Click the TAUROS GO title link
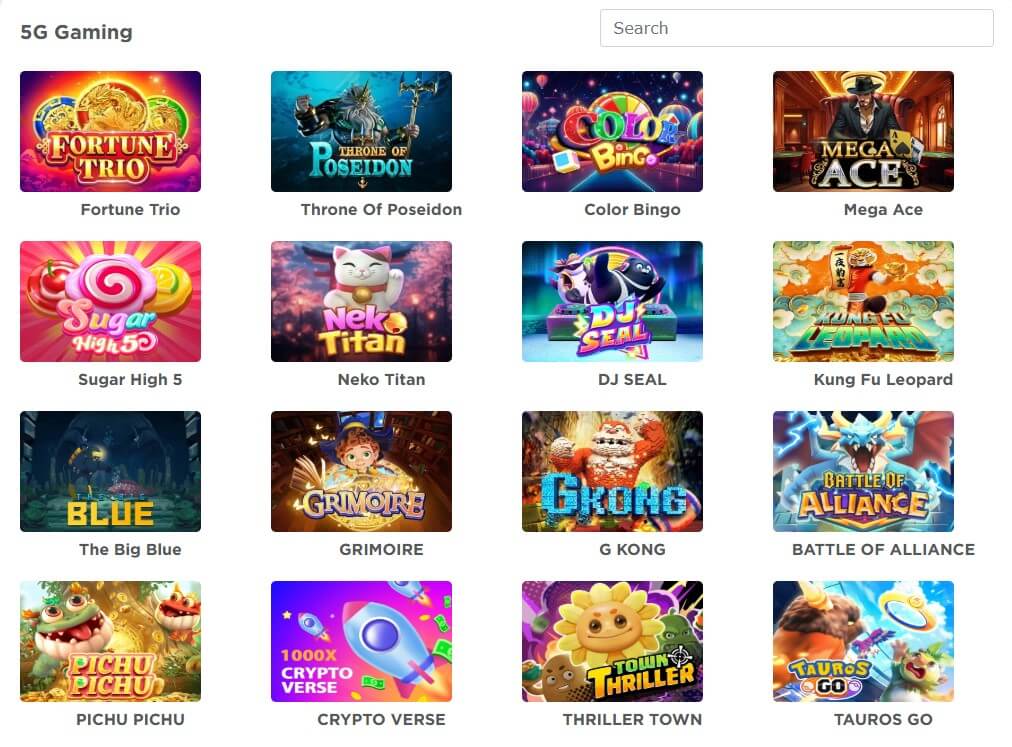Screen dimensions: 1012x747 tap(883, 719)
